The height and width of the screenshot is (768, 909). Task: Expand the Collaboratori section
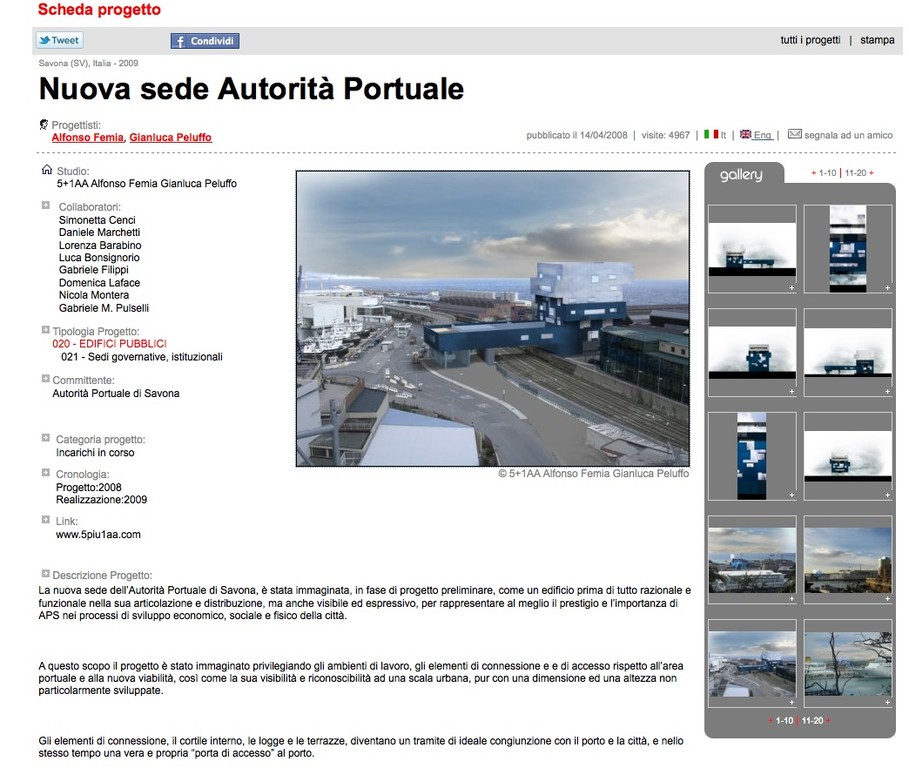click(46, 205)
